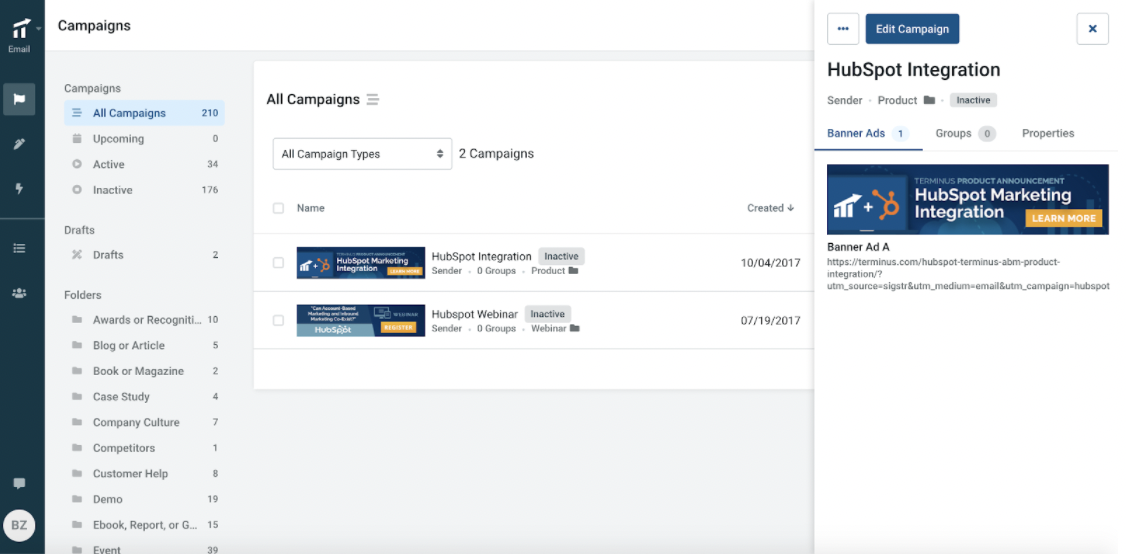Sort by the Created column arrow

click(x=791, y=208)
